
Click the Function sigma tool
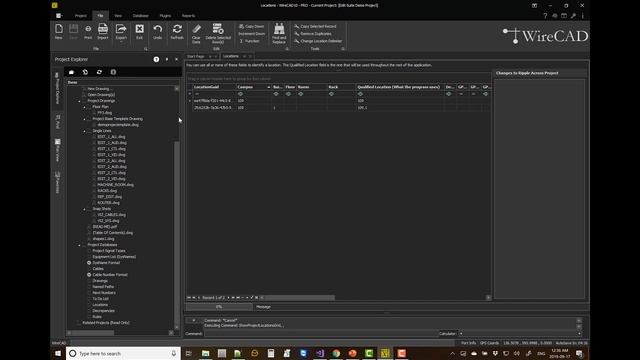tap(249, 41)
